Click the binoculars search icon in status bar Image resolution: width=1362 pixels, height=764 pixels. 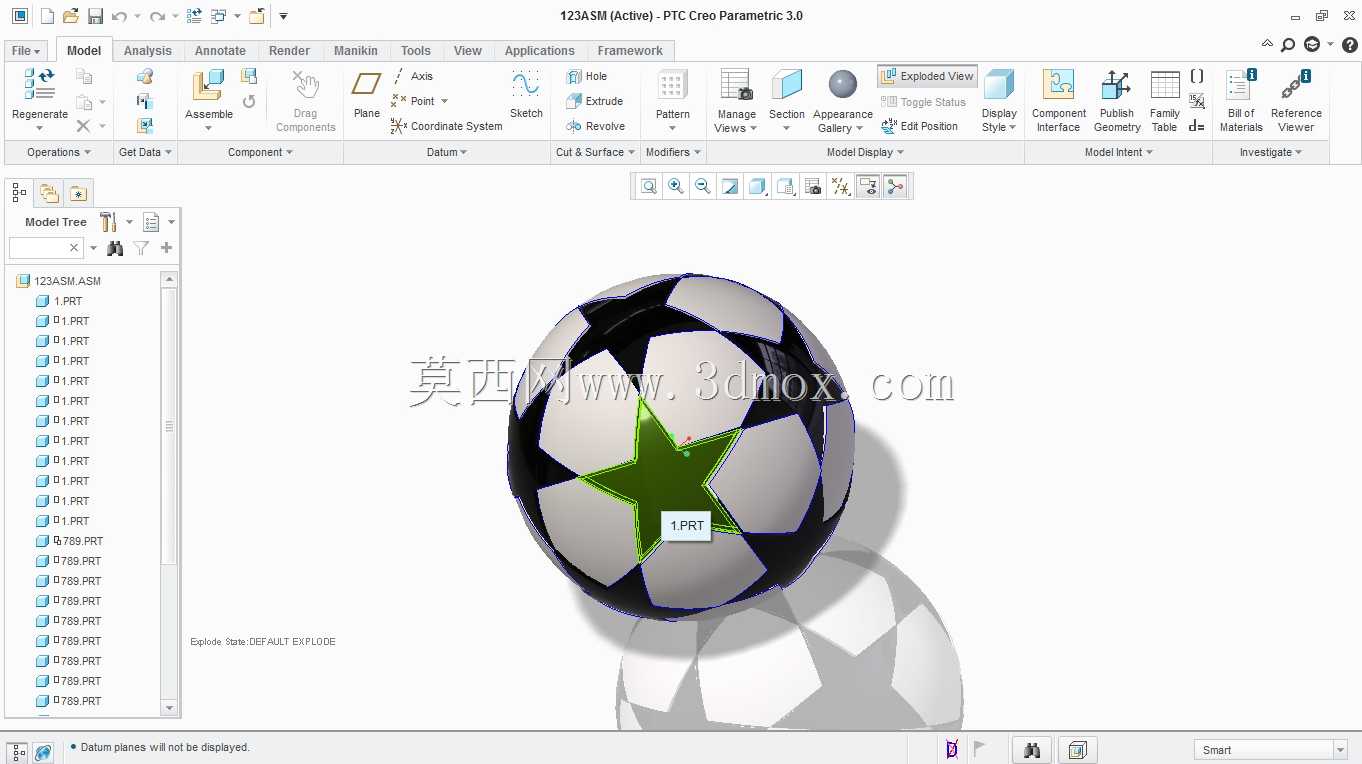1032,750
